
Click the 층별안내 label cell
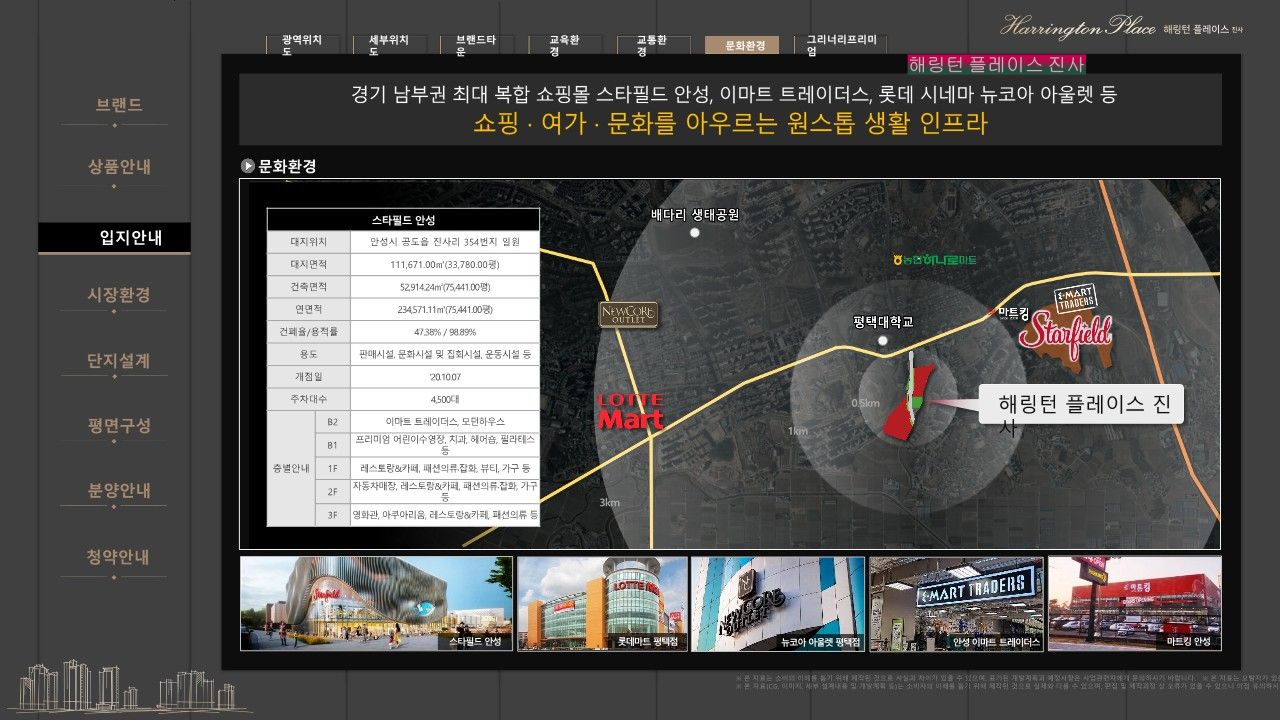coord(291,468)
